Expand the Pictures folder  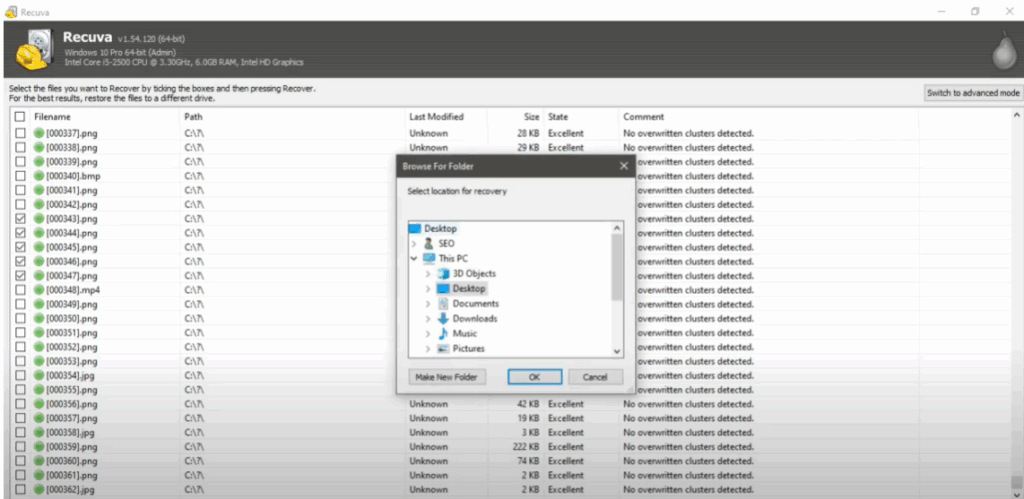(x=428, y=349)
